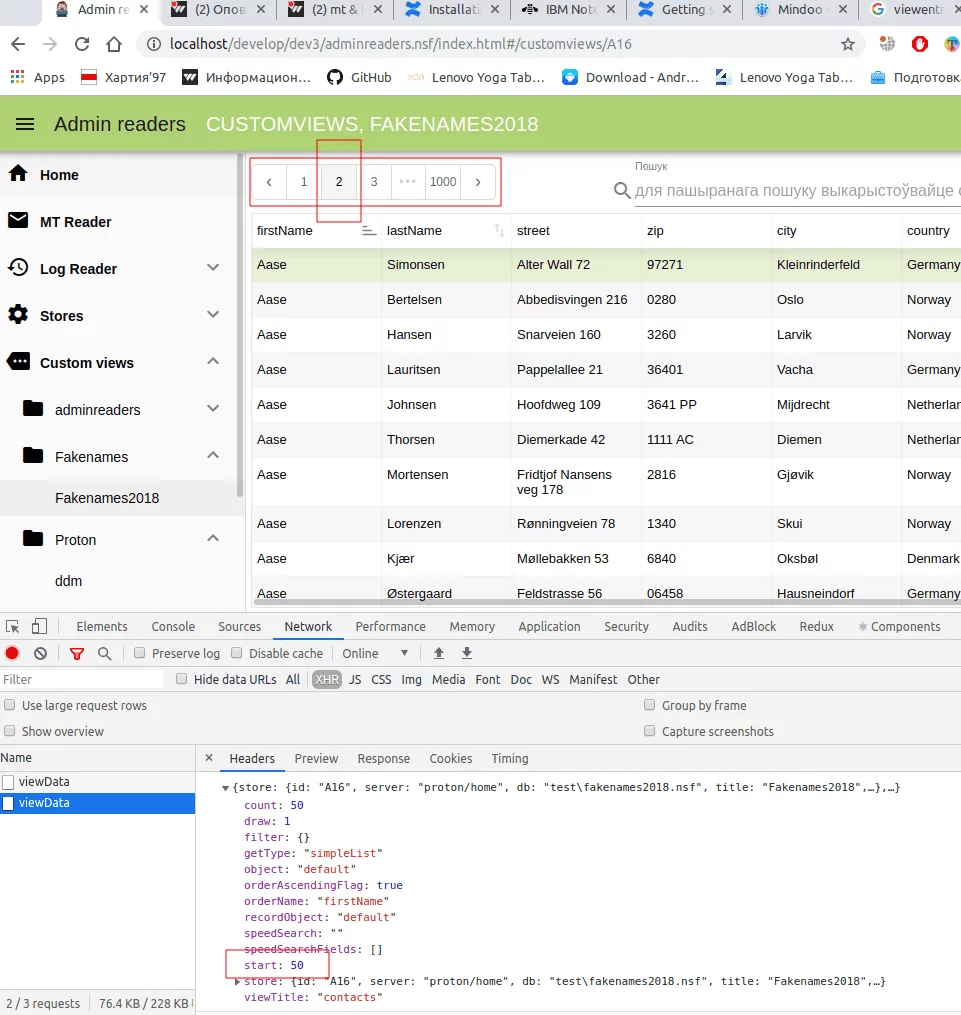961x1015 pixels.
Task: Open the hamburger menu in Admin readers header
Action: (x=25, y=124)
